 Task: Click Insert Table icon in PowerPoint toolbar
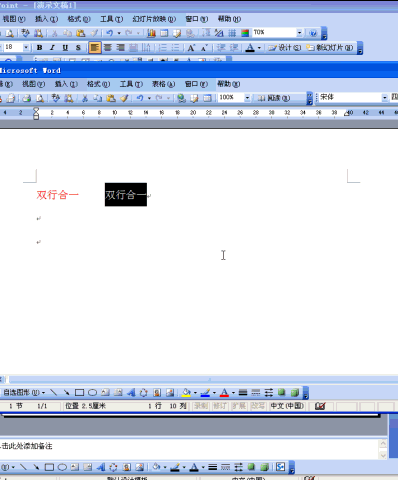pyautogui.click(x=164, y=33)
